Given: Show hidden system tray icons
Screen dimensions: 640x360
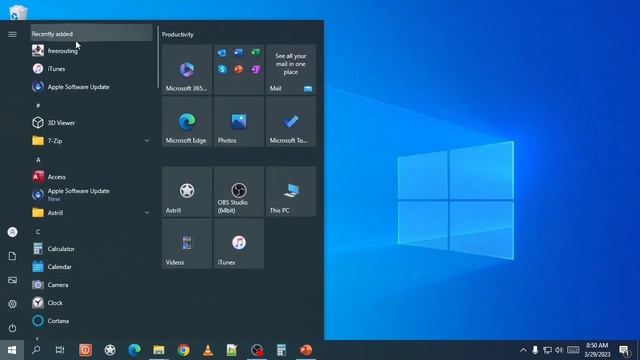Looking at the screenshot, I should pos(523,350).
